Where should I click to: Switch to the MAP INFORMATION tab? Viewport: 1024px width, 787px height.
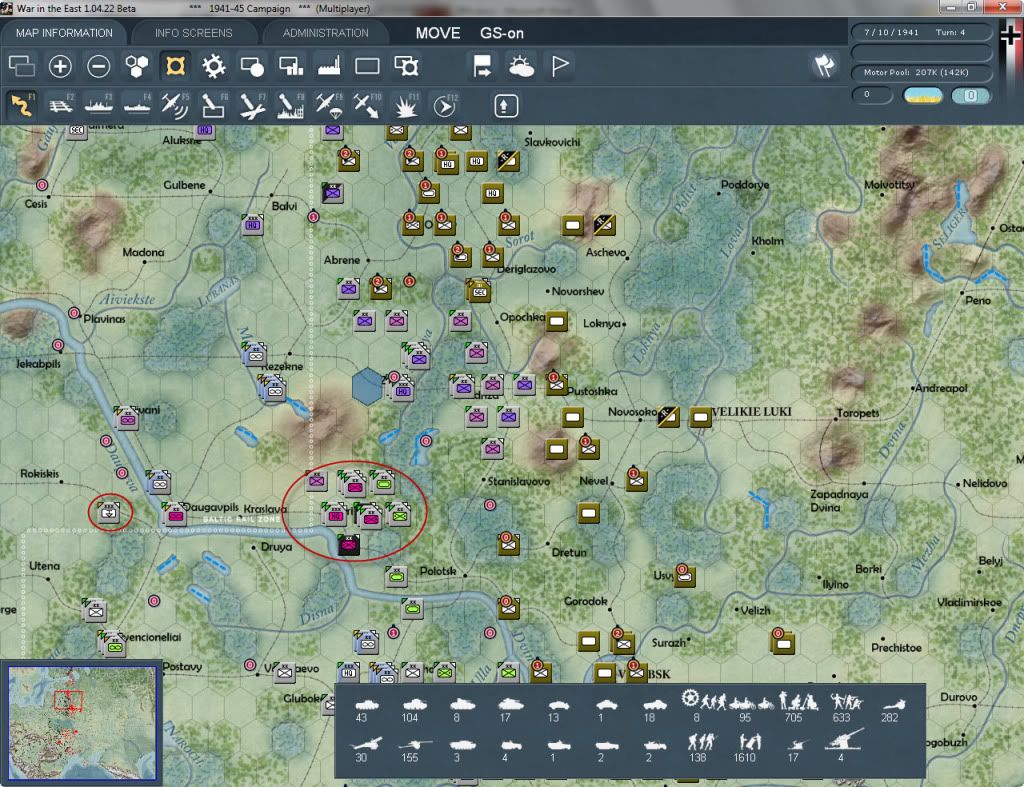pos(64,33)
